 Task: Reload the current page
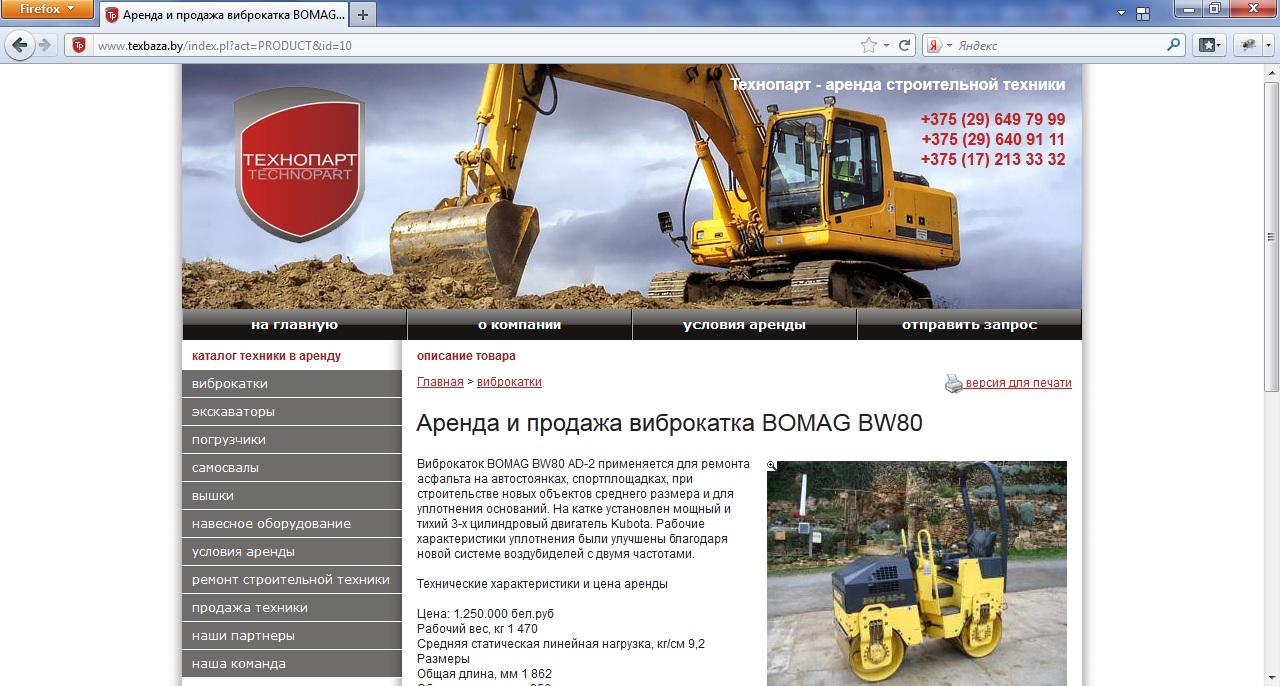905,45
